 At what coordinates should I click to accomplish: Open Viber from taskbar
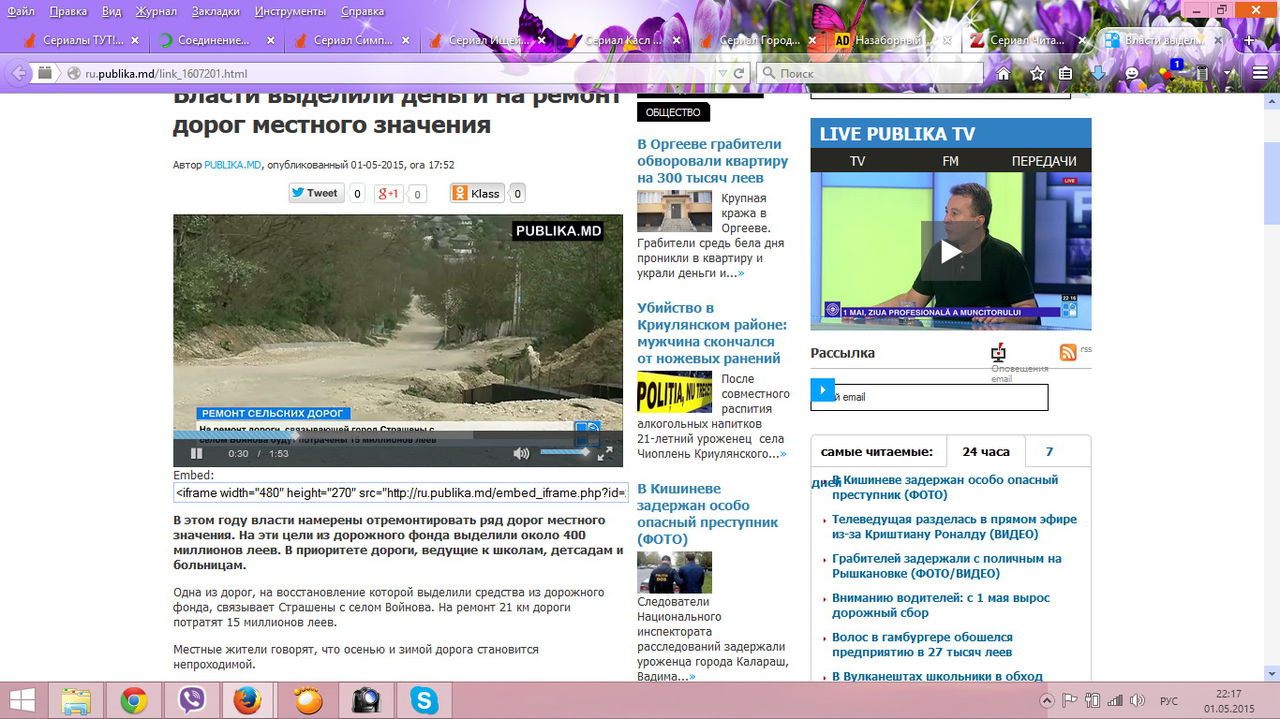click(191, 700)
